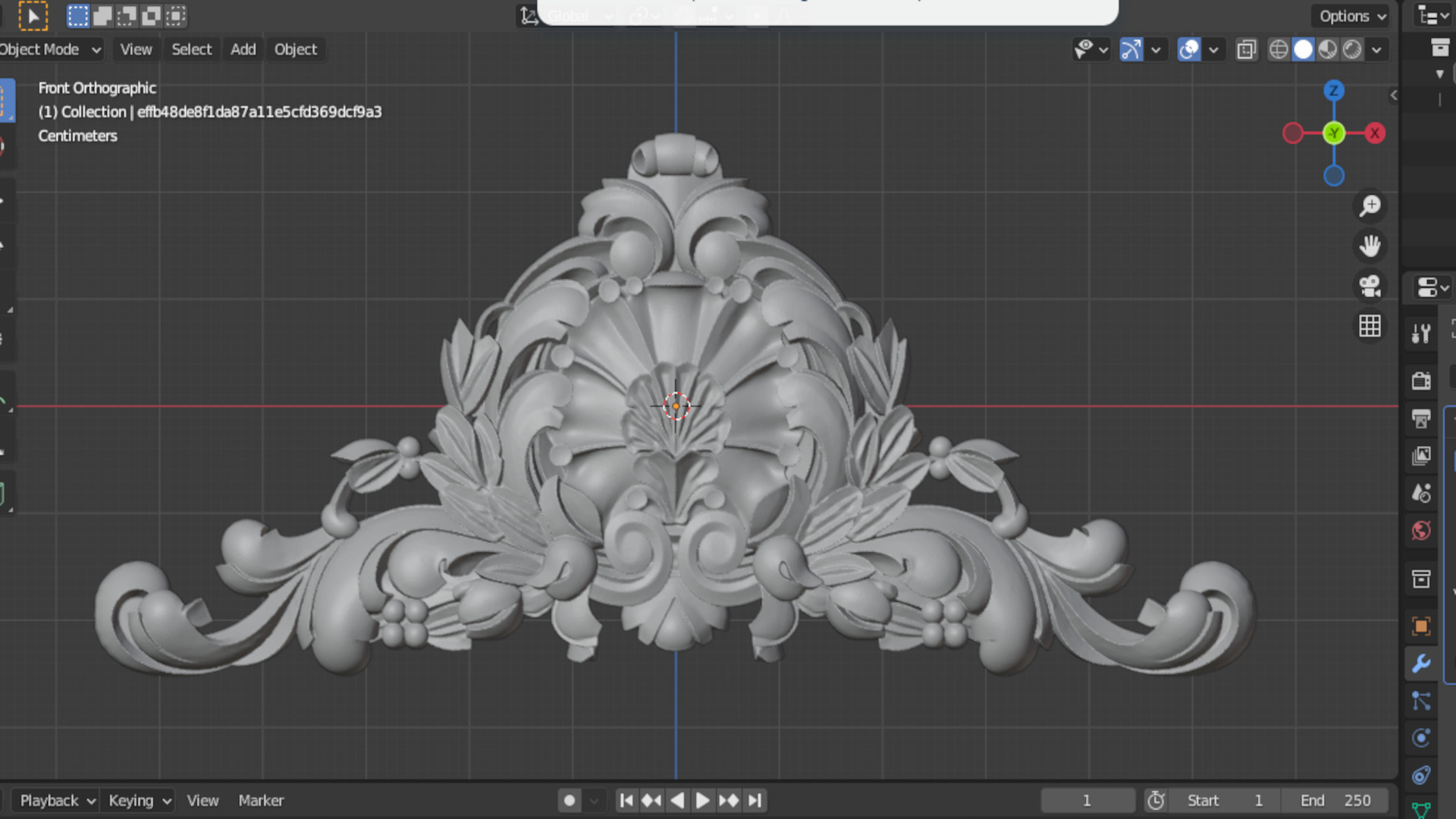
Task: Open the Output properties tab
Action: [x=1421, y=418]
